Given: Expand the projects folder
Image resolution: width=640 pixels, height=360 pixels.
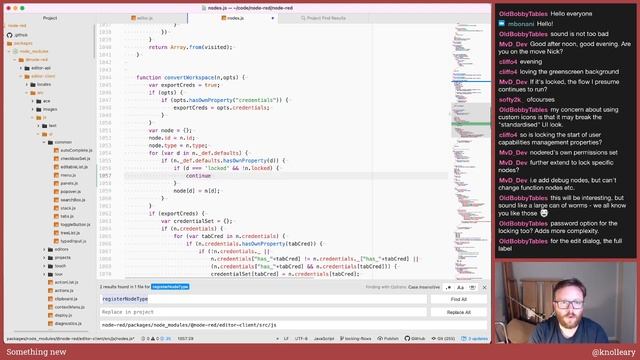Looking at the screenshot, I should (x=44, y=258).
